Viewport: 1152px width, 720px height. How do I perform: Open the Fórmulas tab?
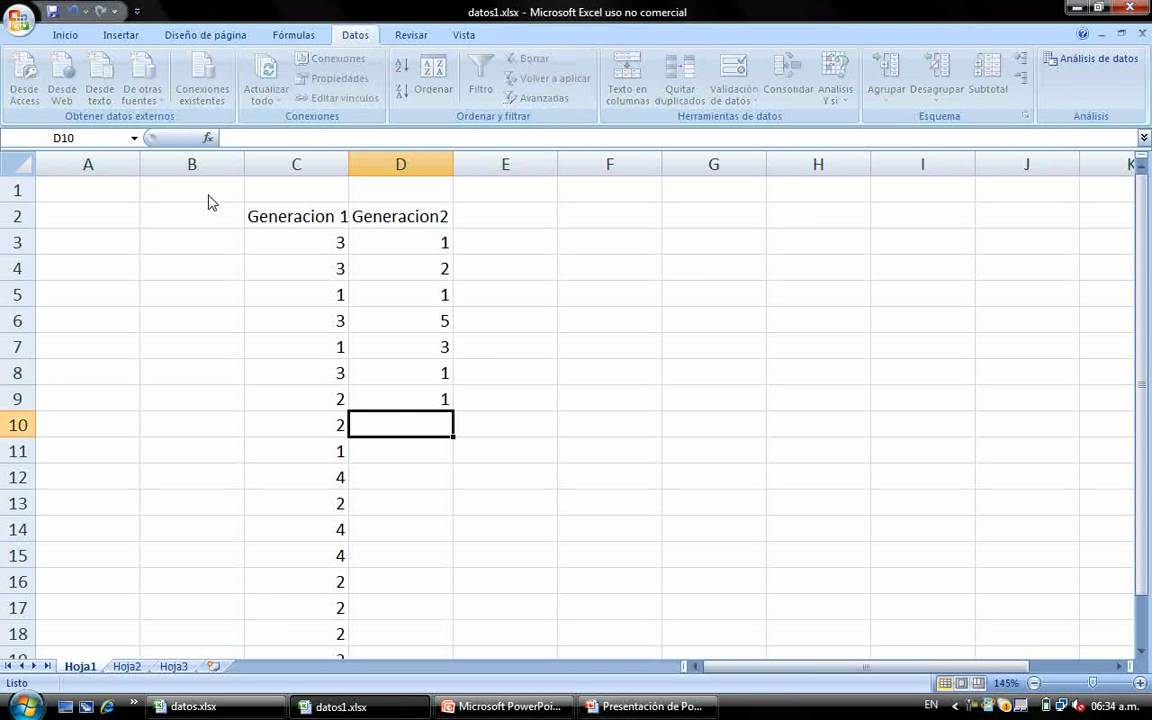293,35
